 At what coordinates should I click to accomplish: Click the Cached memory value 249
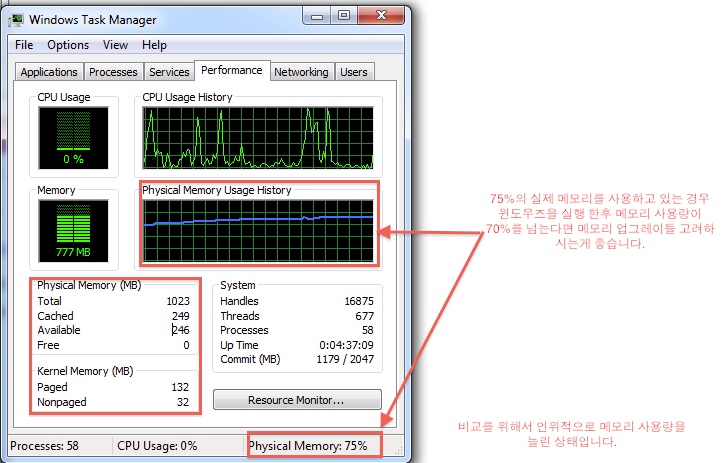coord(180,316)
